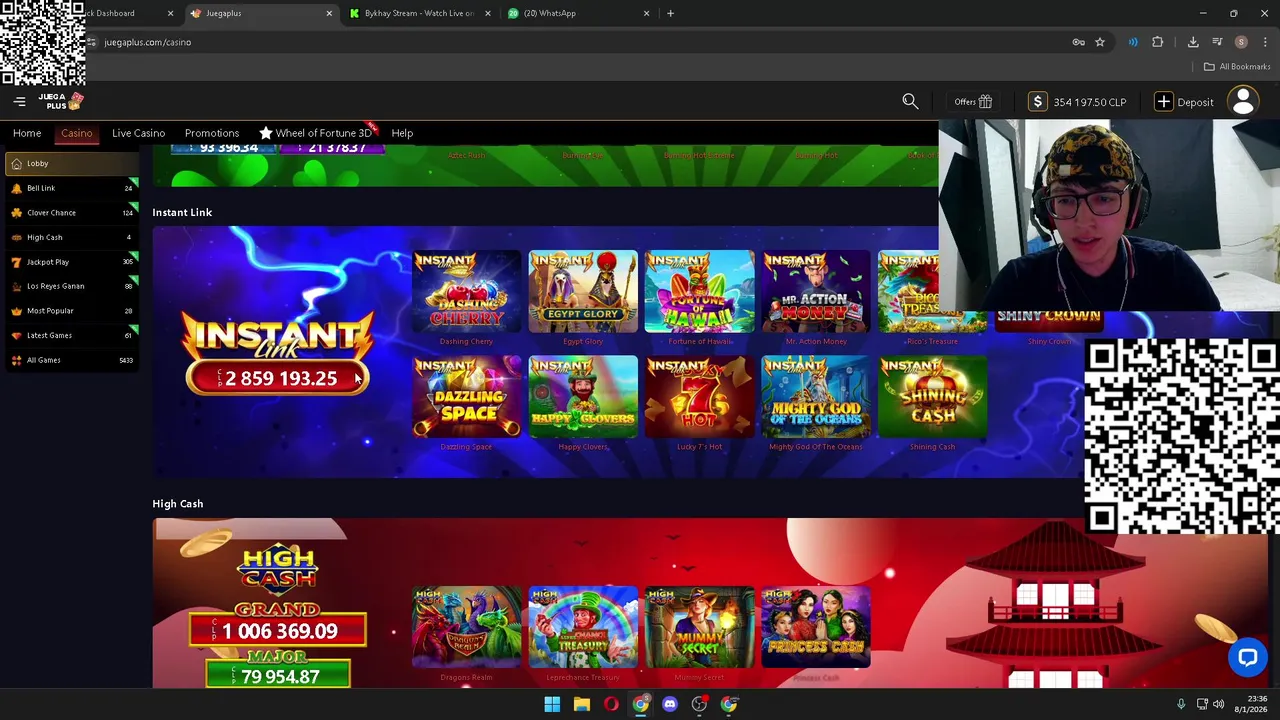
Task: Open the Princess Cash game
Action: point(816,627)
